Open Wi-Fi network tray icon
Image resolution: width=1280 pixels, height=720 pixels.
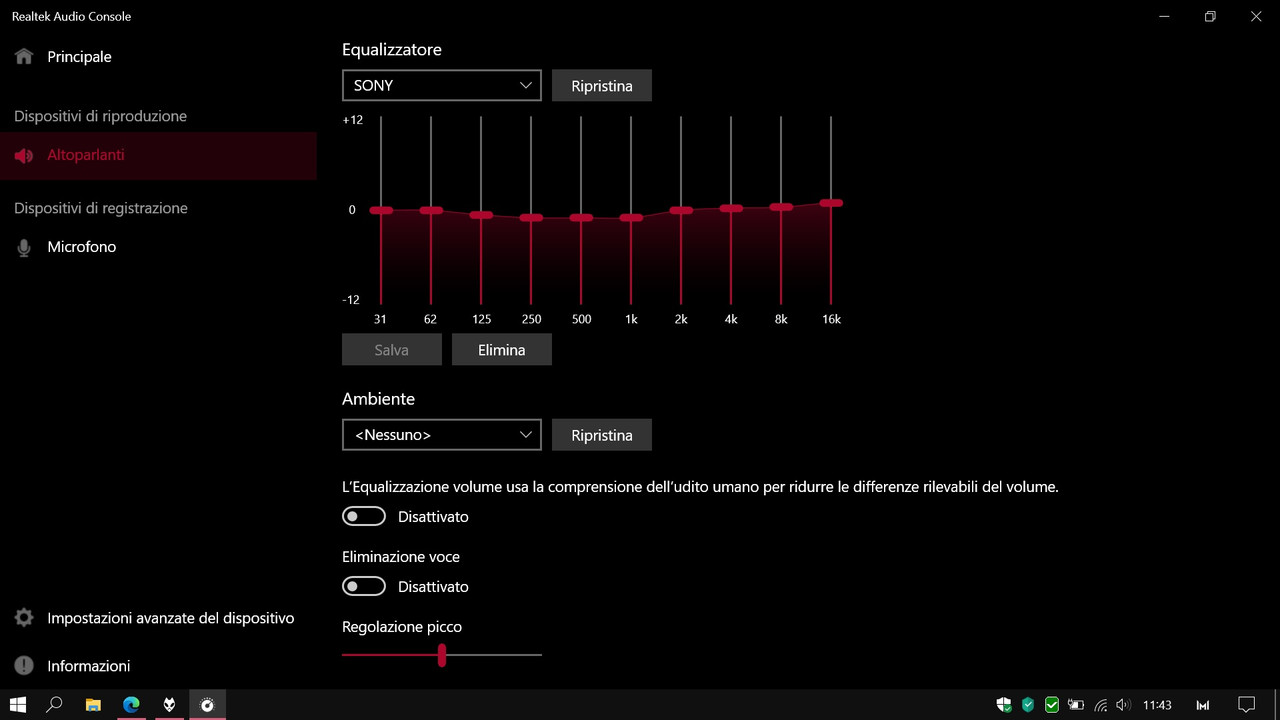pyautogui.click(x=1100, y=705)
